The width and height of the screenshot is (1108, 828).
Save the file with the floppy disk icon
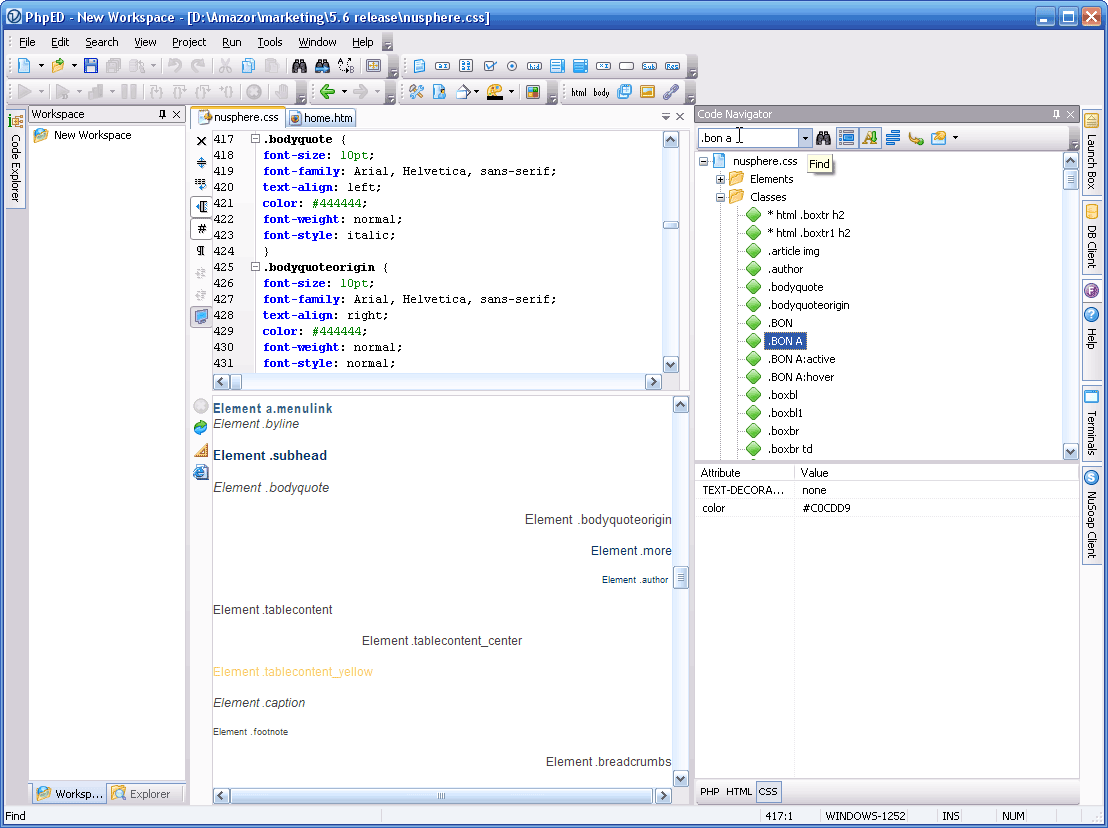coord(90,66)
